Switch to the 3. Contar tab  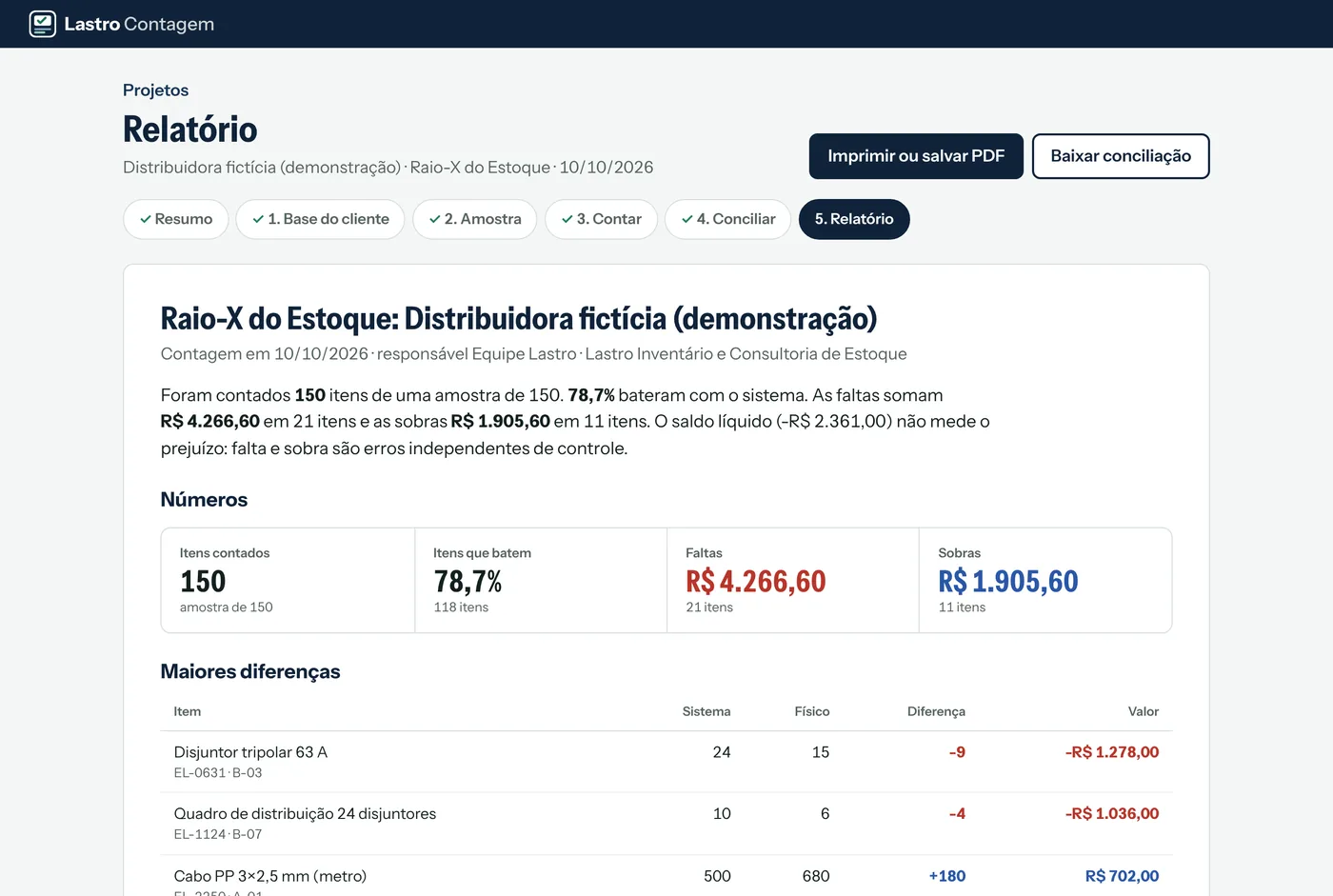point(601,219)
